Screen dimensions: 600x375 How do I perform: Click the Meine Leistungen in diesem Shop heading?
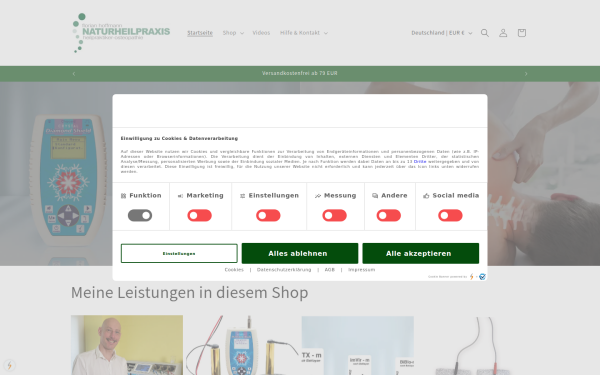point(189,293)
